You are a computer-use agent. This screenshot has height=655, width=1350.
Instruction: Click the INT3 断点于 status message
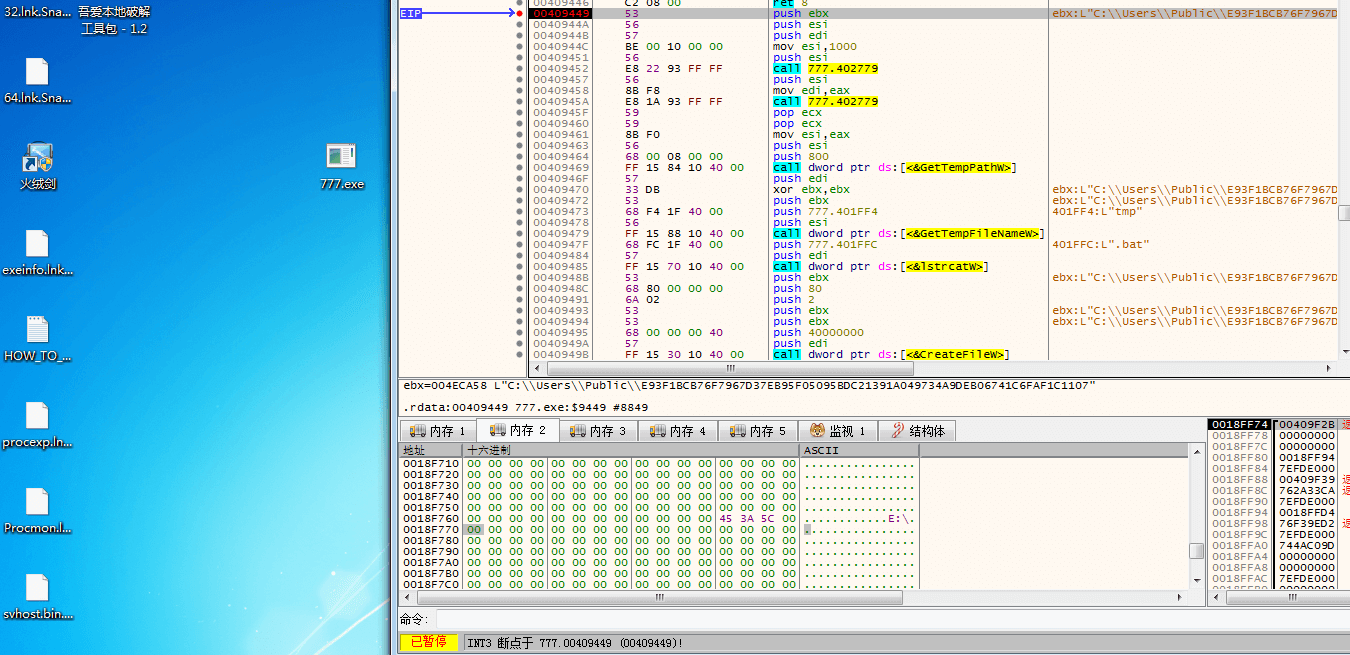pyautogui.click(x=575, y=642)
